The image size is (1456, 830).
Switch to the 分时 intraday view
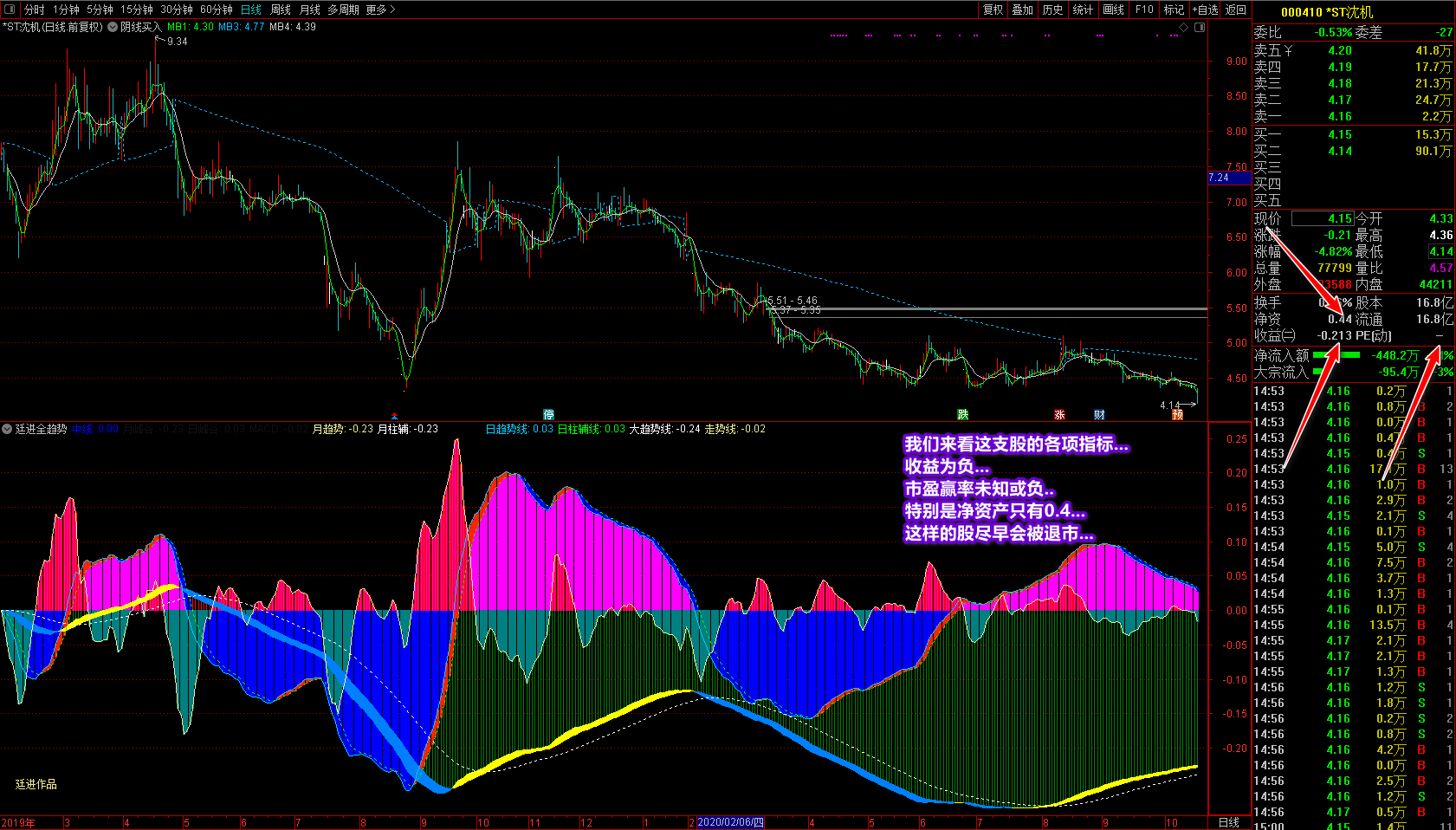pos(35,10)
